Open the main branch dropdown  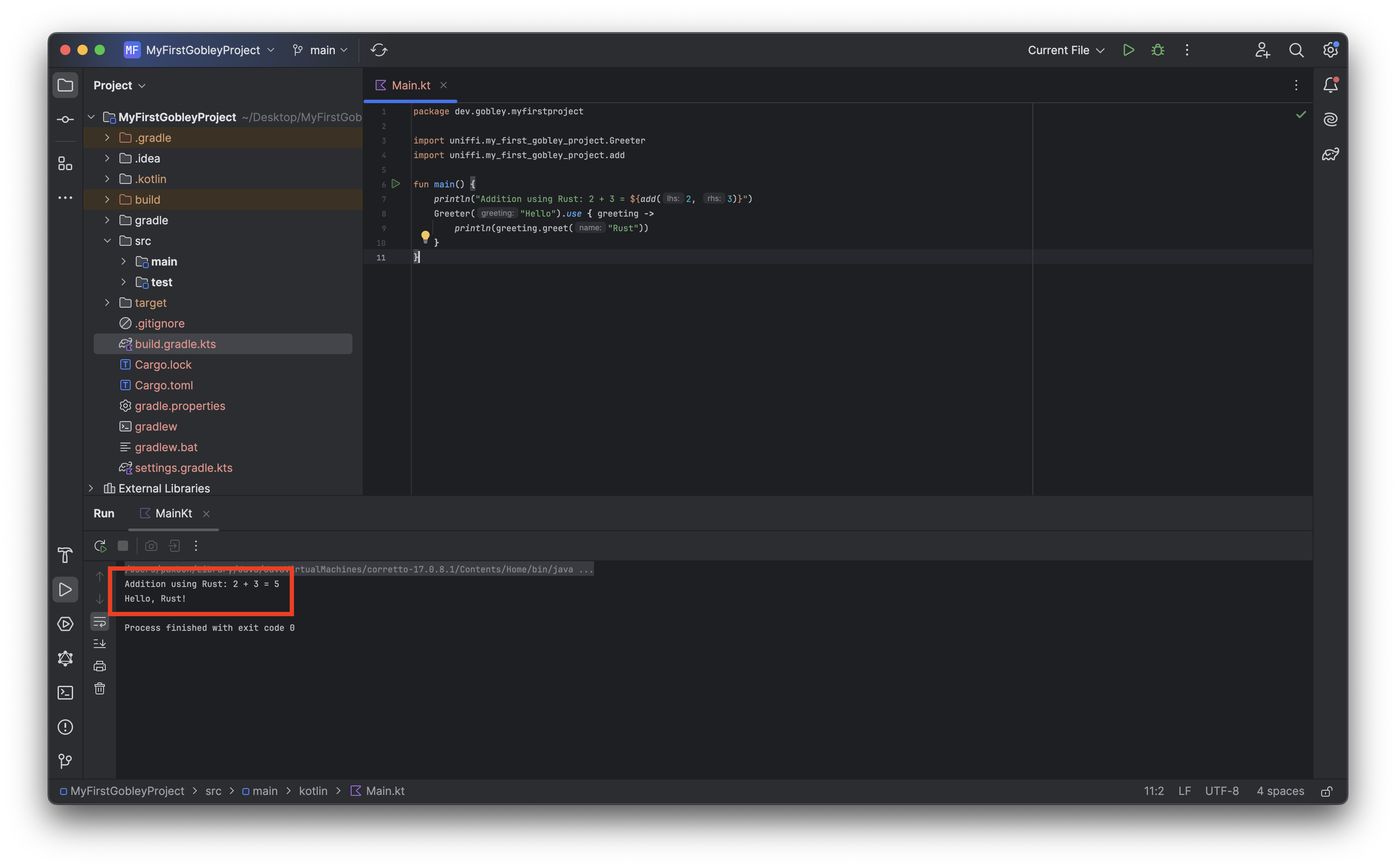(321, 51)
